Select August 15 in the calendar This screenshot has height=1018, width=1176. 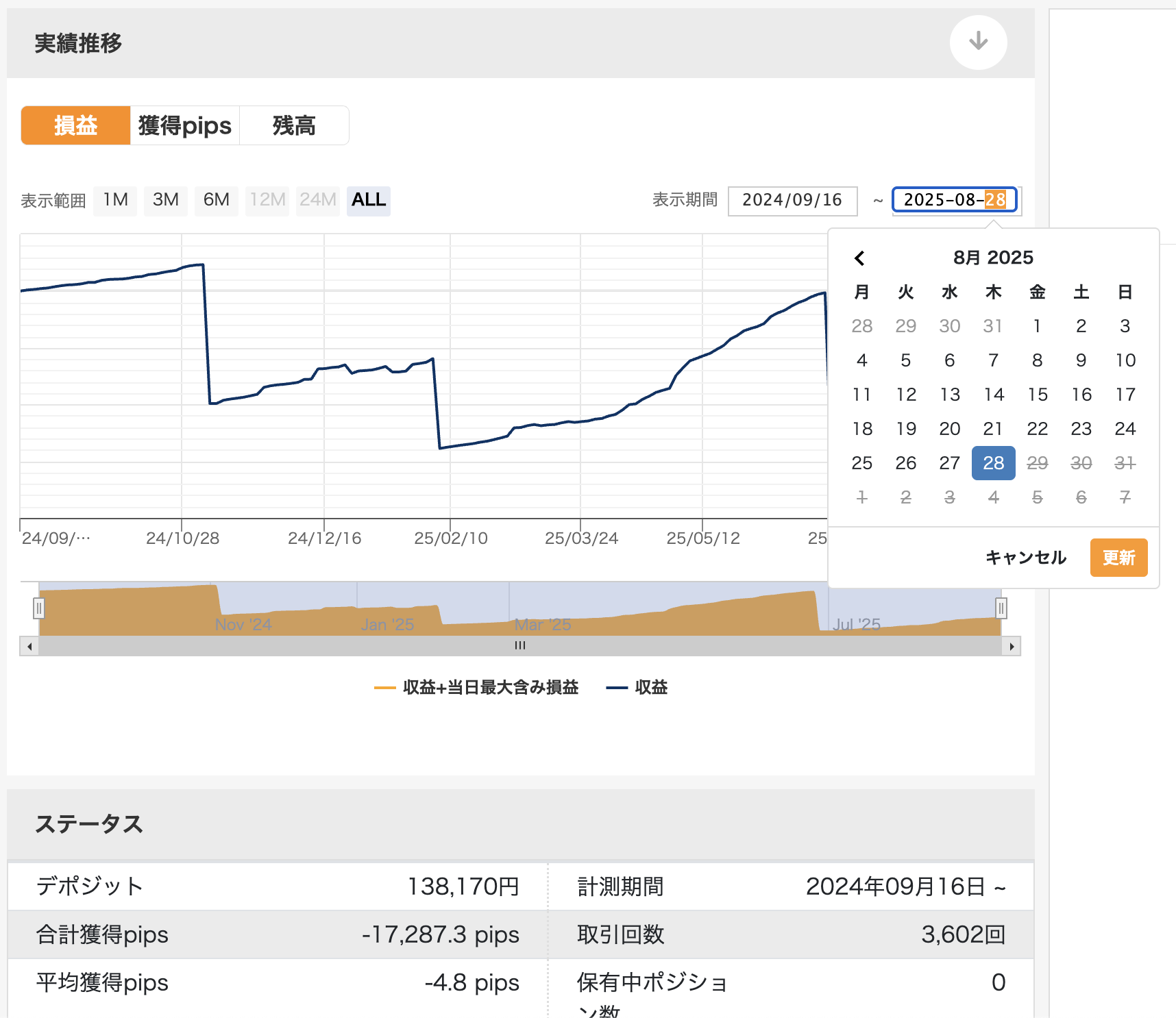(1038, 395)
